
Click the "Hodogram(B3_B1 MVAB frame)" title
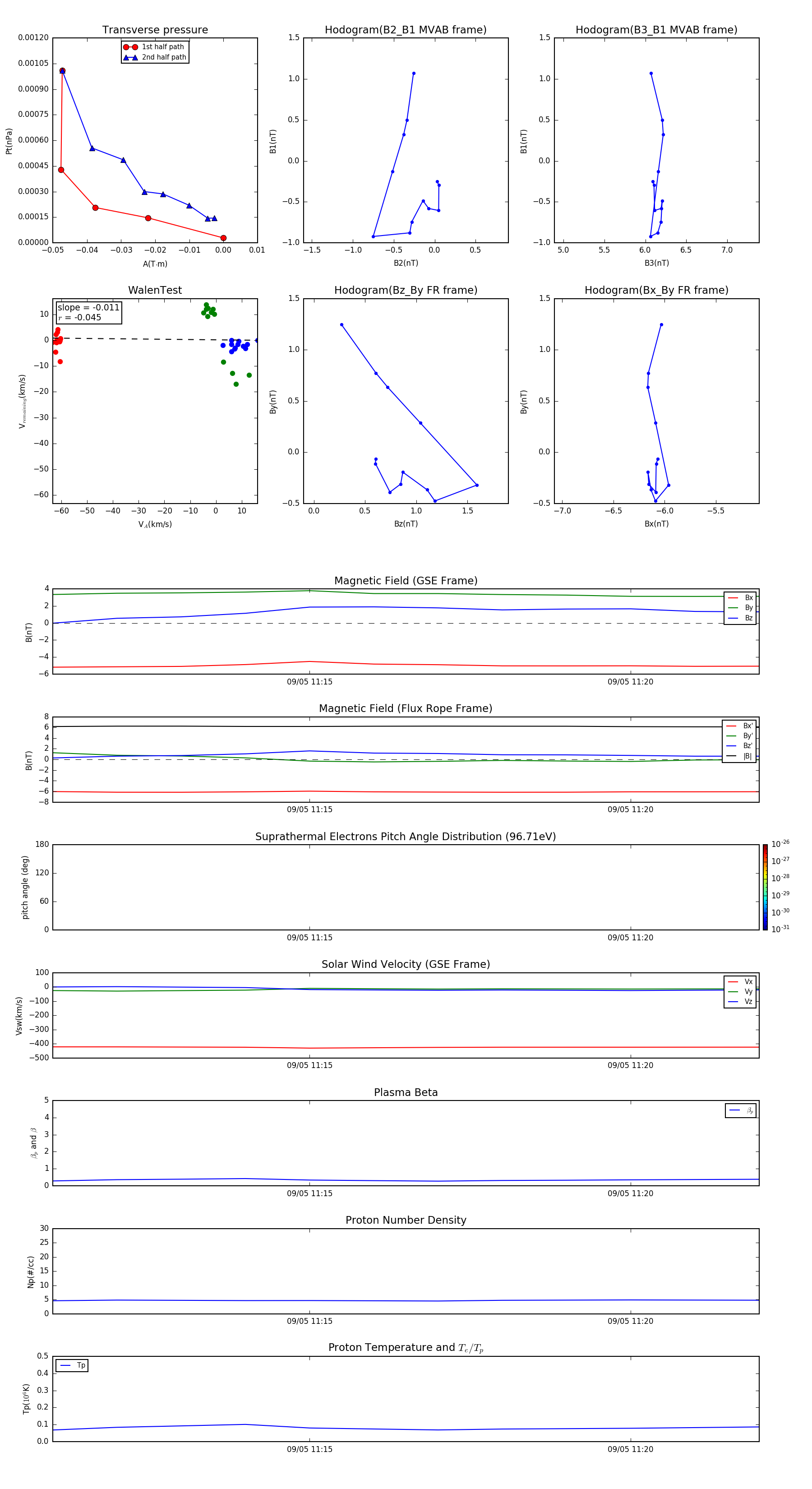pyautogui.click(x=656, y=30)
